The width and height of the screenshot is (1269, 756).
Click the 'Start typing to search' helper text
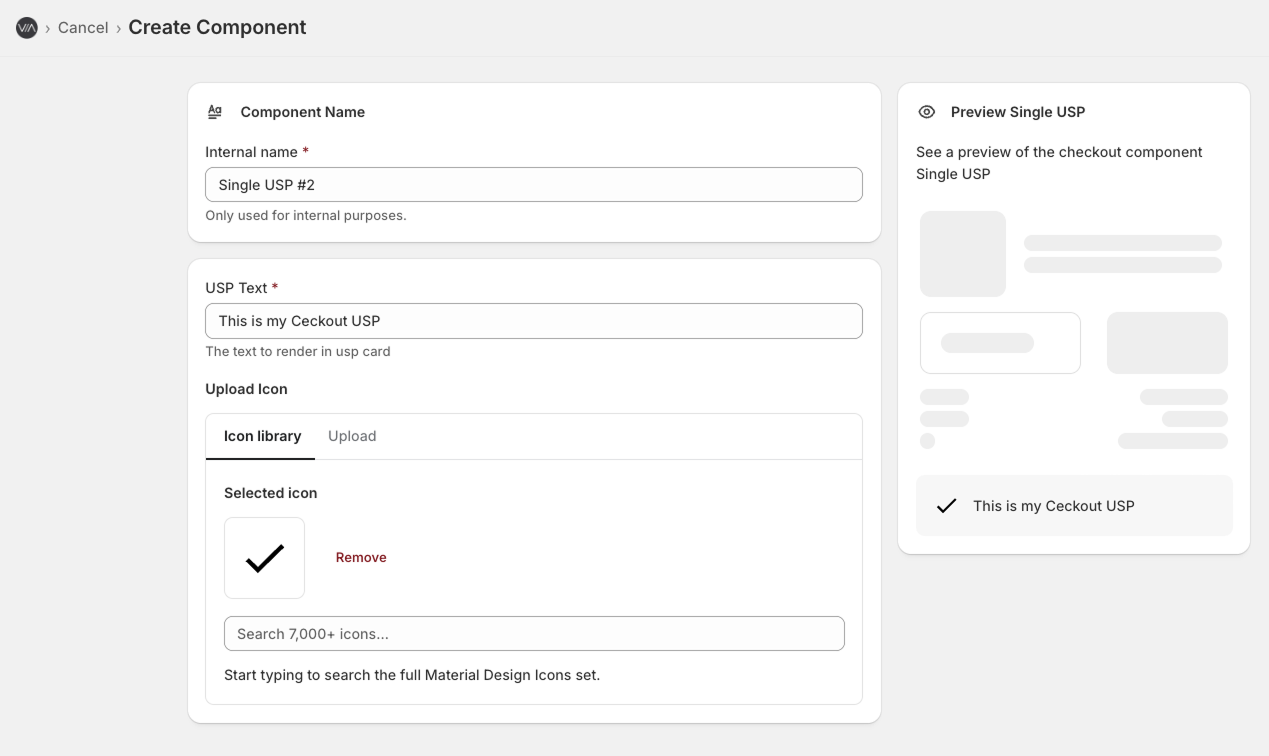point(412,675)
